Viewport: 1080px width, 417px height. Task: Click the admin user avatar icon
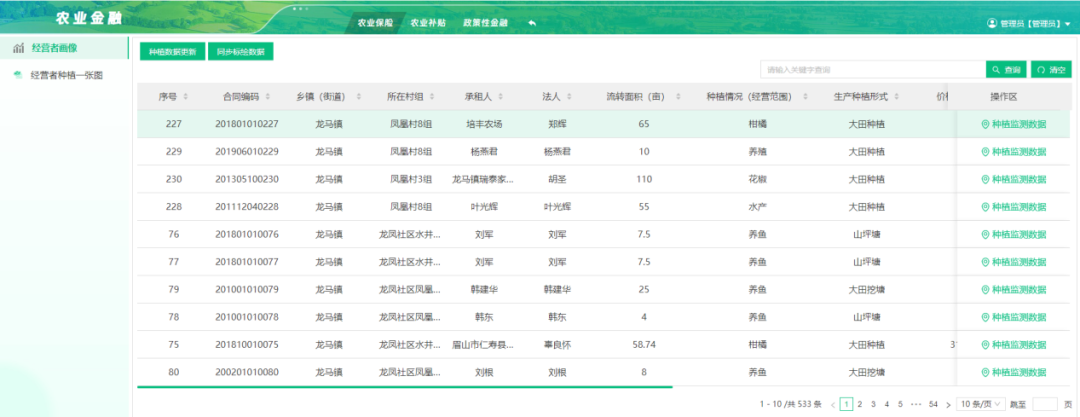click(992, 23)
